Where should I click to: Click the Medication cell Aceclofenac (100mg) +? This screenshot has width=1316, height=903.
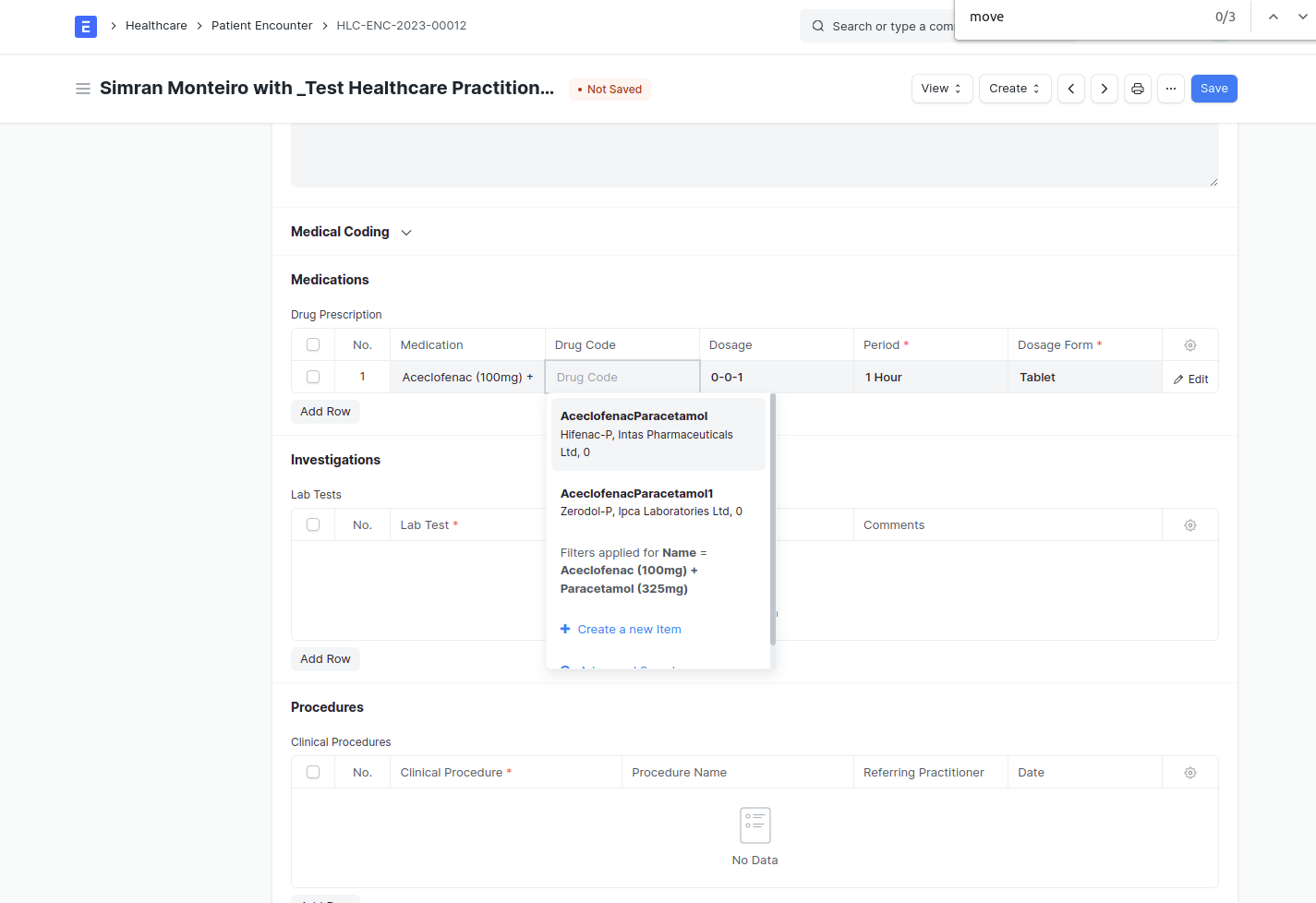pos(467,378)
